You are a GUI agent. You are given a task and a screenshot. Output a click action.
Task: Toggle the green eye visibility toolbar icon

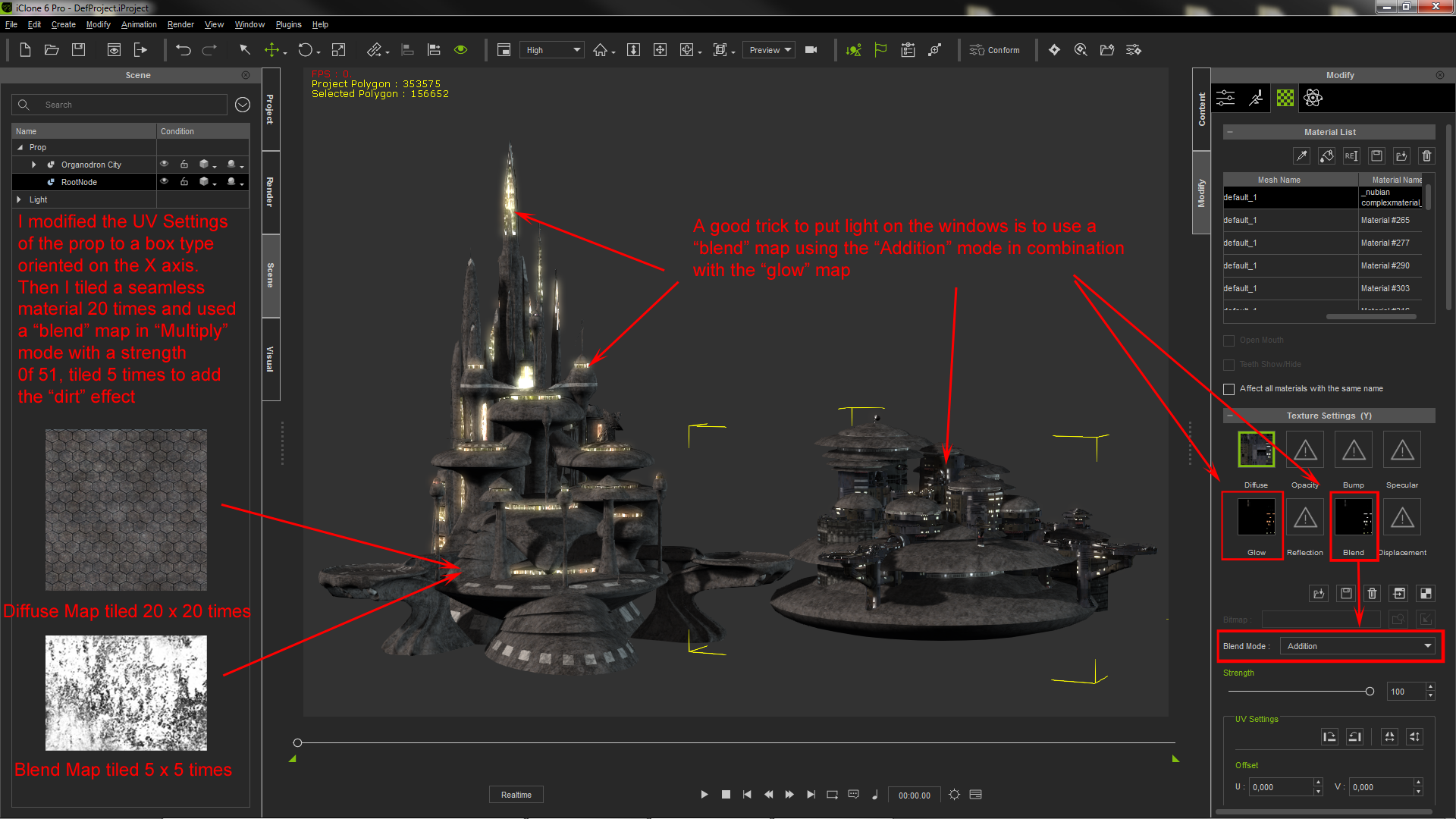tap(460, 50)
